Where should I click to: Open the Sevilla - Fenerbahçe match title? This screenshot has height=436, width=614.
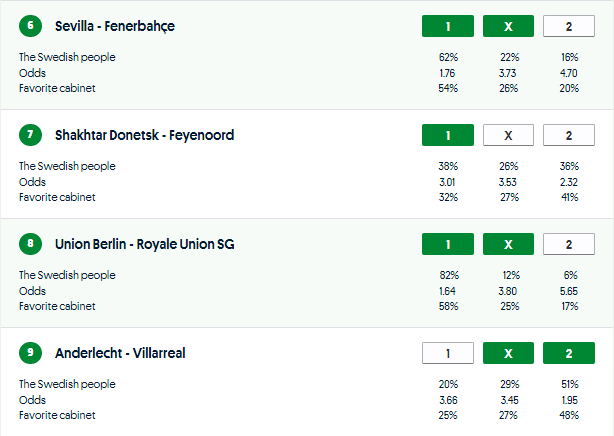coord(116,26)
